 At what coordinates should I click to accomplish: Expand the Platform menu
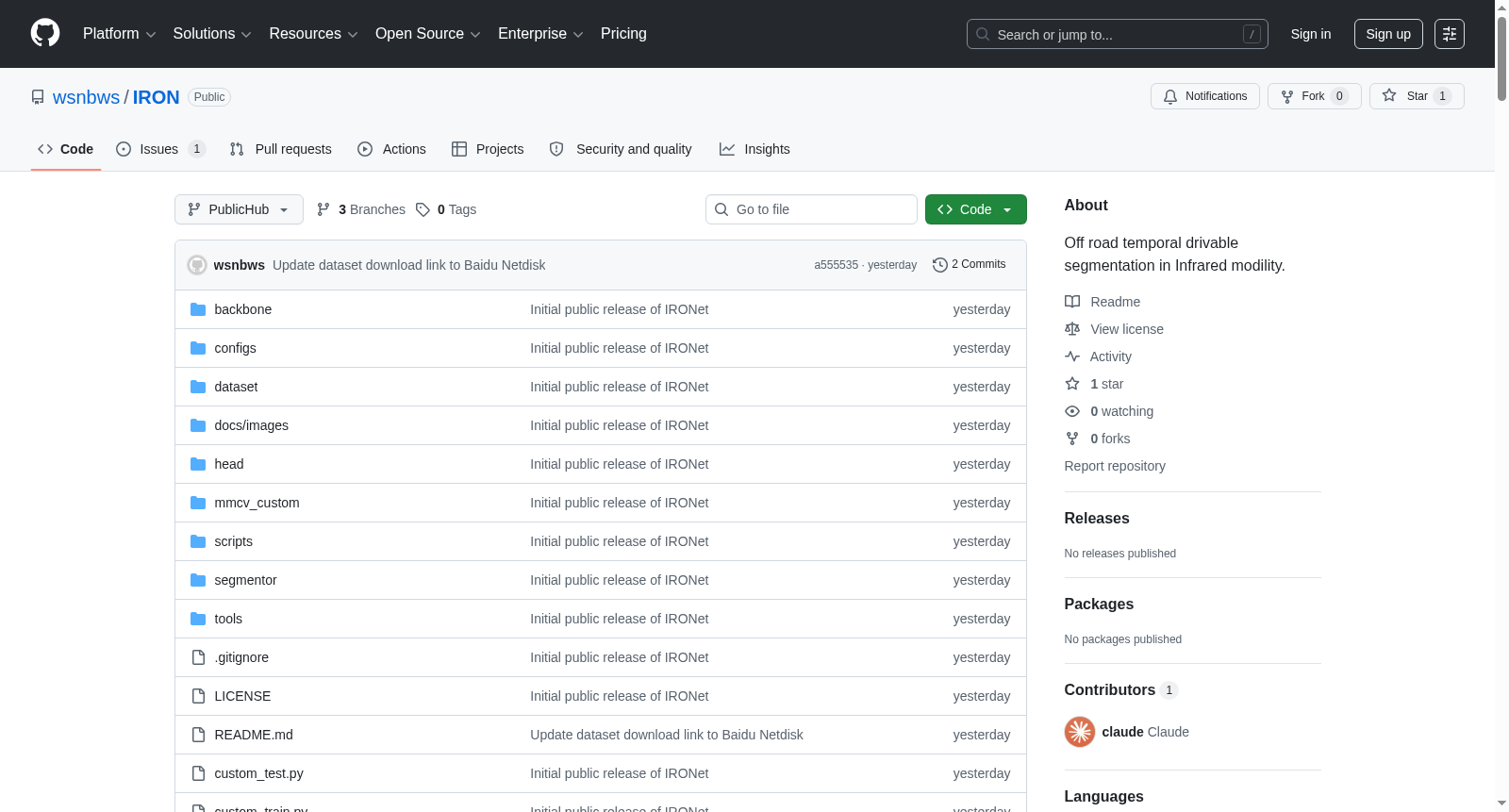[x=119, y=34]
